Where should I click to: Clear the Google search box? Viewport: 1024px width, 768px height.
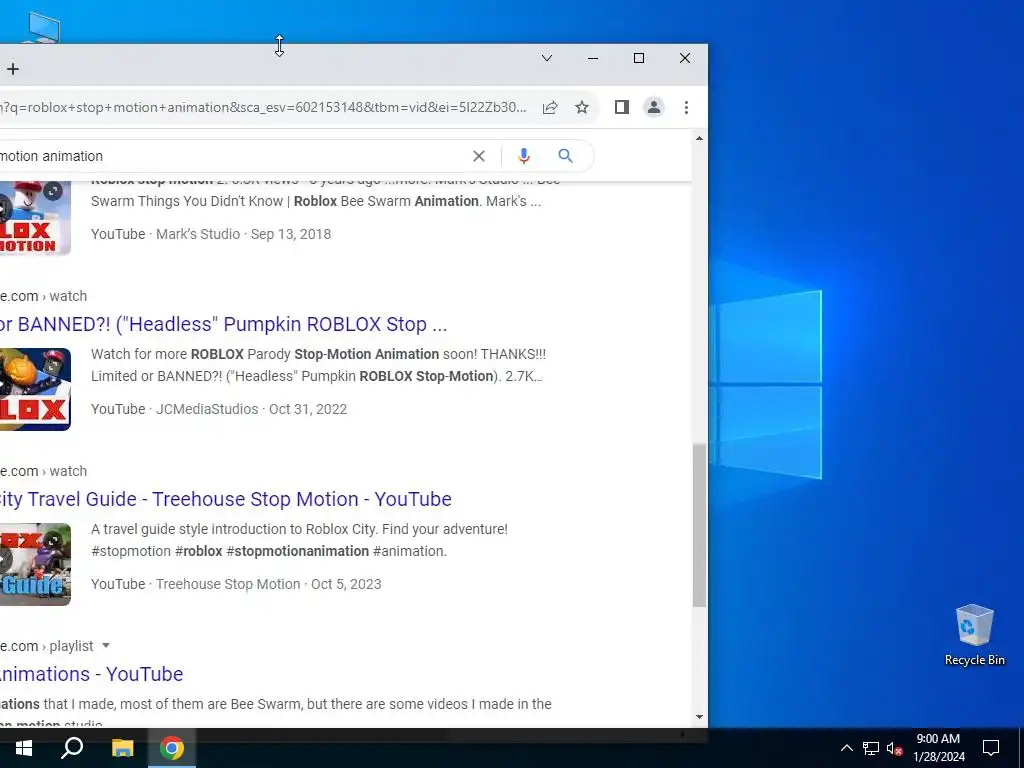(x=479, y=156)
